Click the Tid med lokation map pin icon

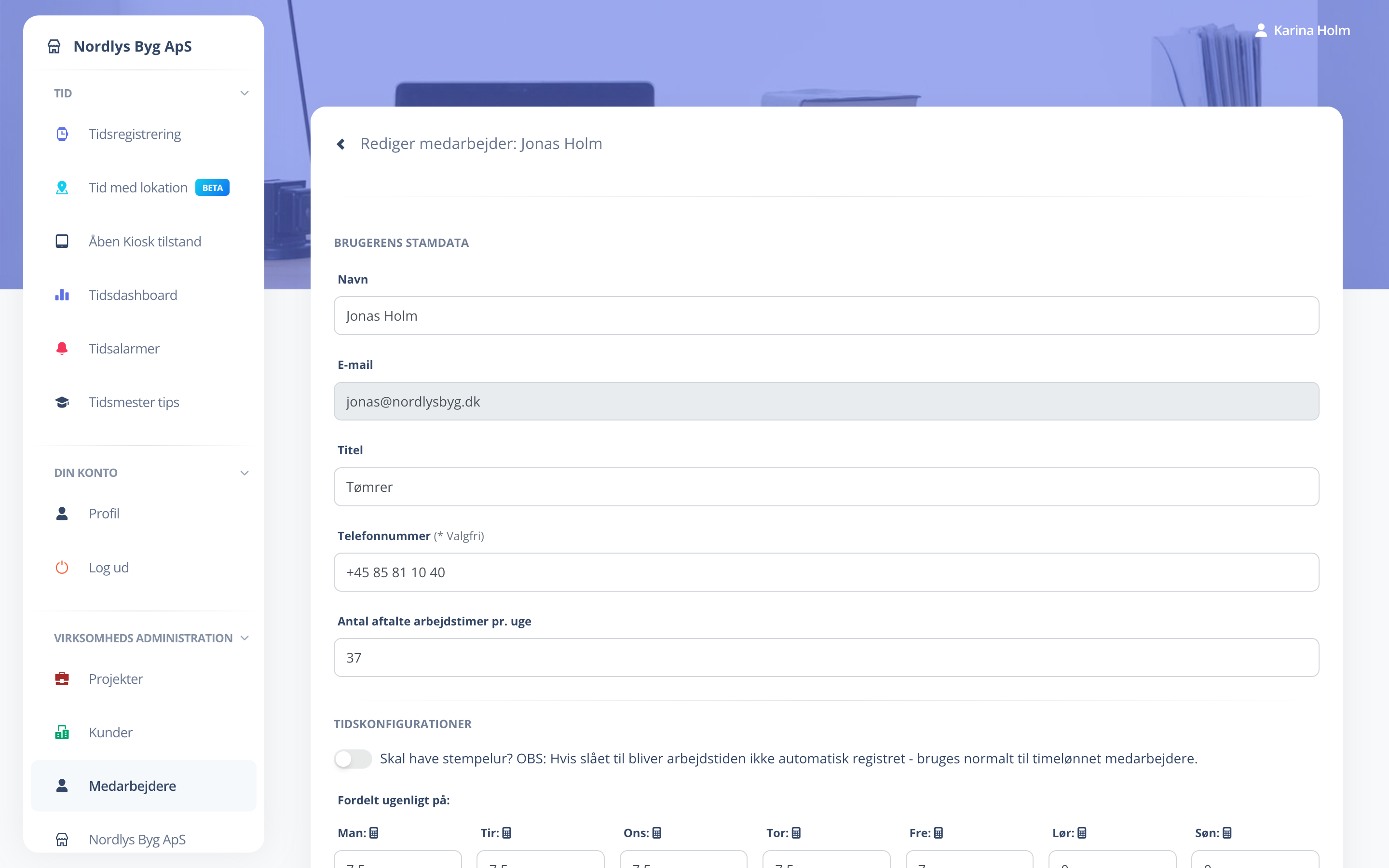tap(62, 188)
